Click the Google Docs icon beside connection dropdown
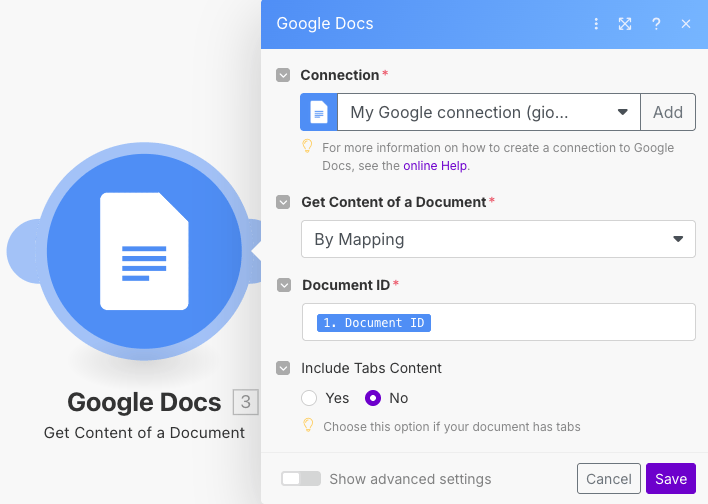Image resolution: width=708 pixels, height=504 pixels. (319, 112)
